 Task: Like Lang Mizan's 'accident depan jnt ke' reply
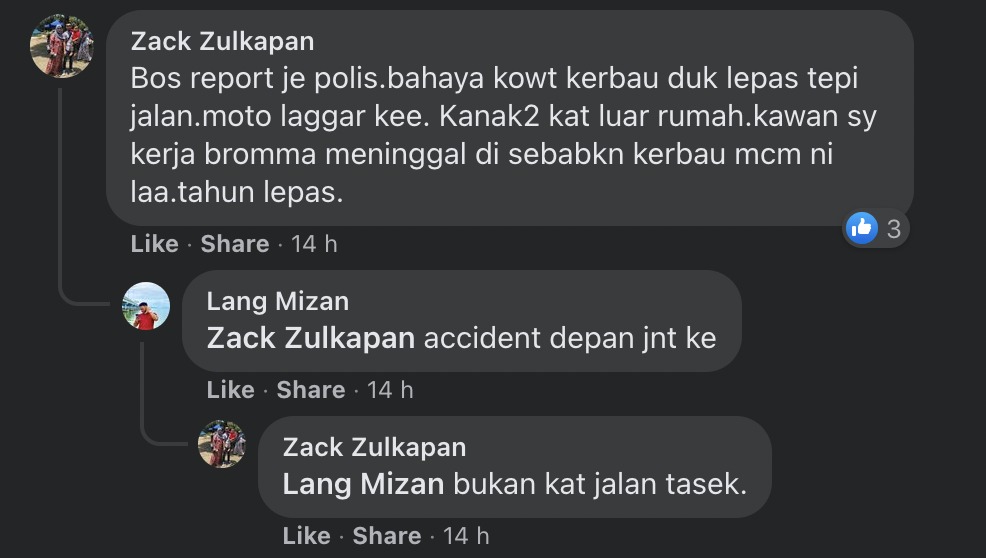231,389
